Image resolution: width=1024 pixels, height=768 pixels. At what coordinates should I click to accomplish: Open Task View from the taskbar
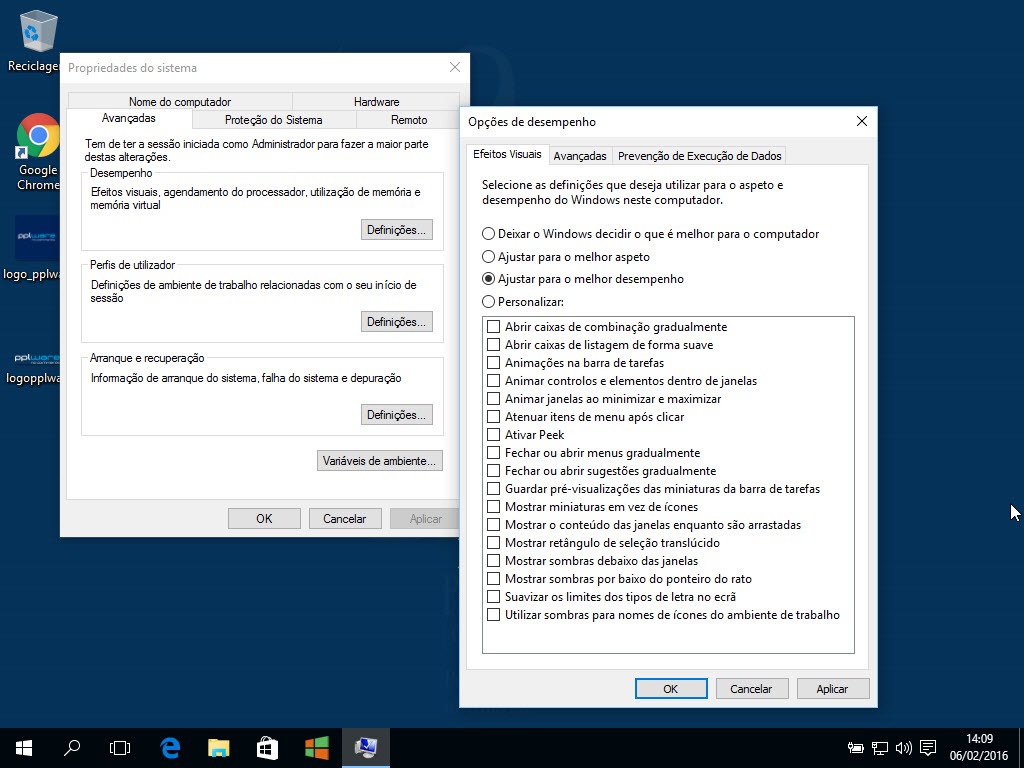tap(120, 747)
